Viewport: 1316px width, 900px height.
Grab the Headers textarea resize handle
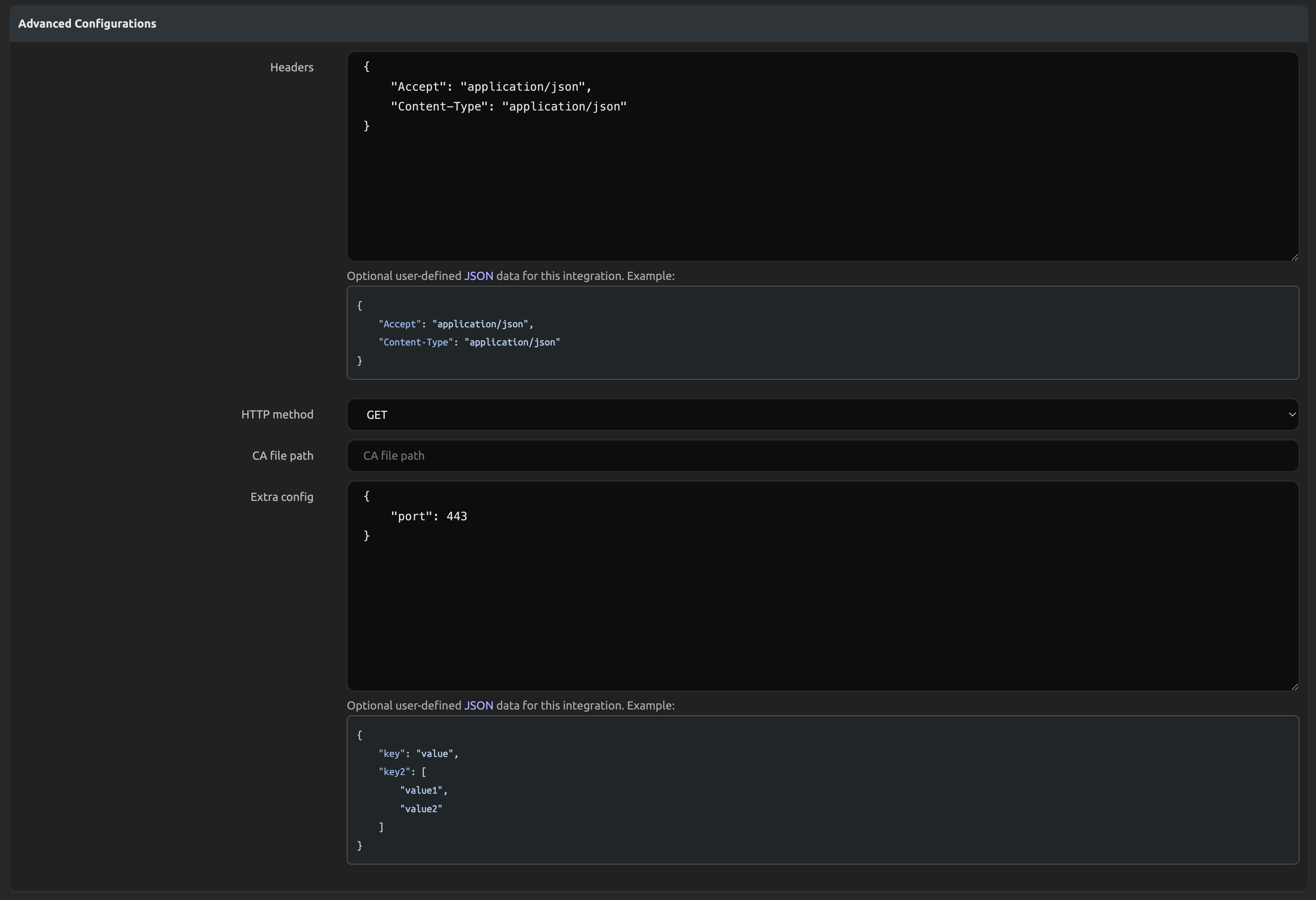tap(1295, 257)
